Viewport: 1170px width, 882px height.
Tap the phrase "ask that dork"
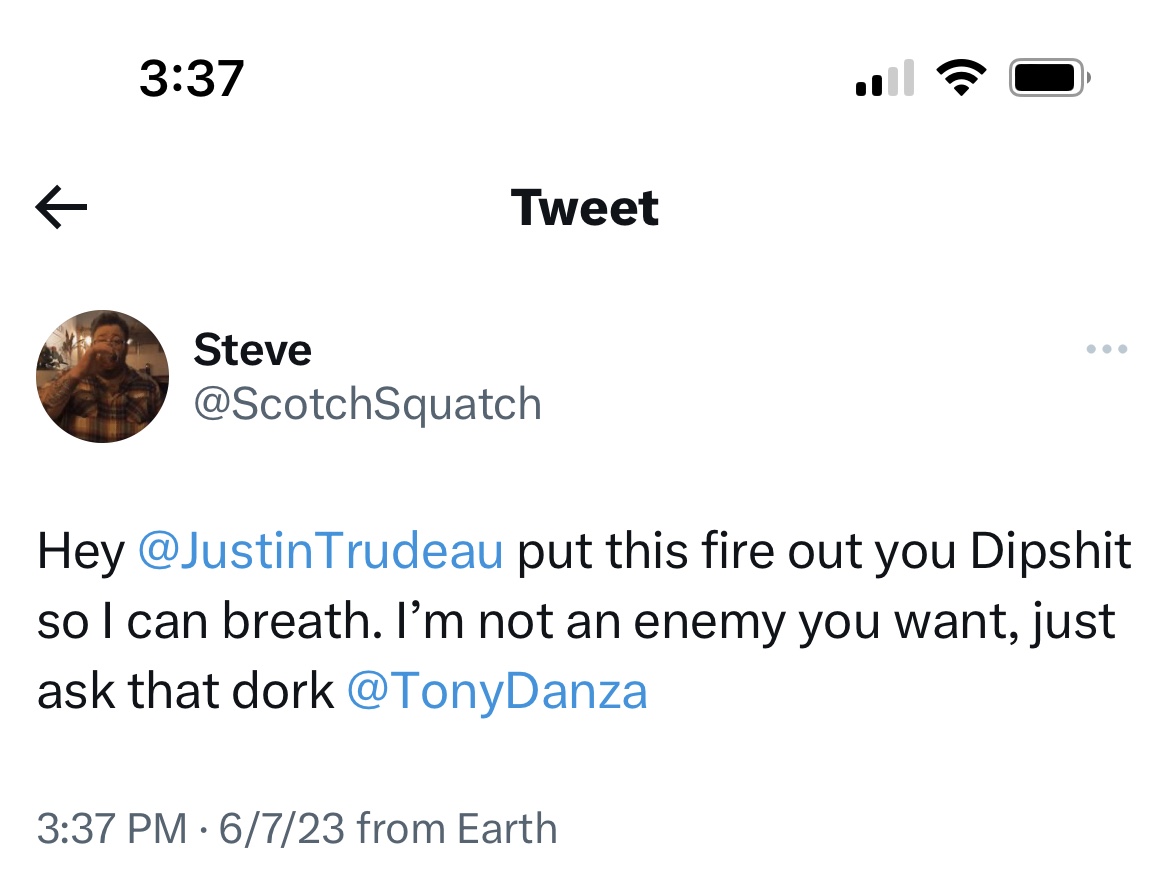(x=185, y=692)
